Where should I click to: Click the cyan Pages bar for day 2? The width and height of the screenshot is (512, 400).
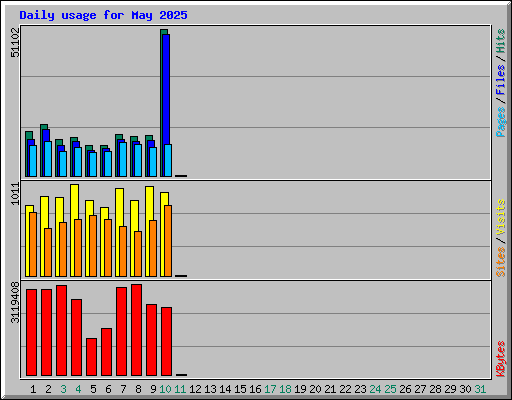pos(48,159)
